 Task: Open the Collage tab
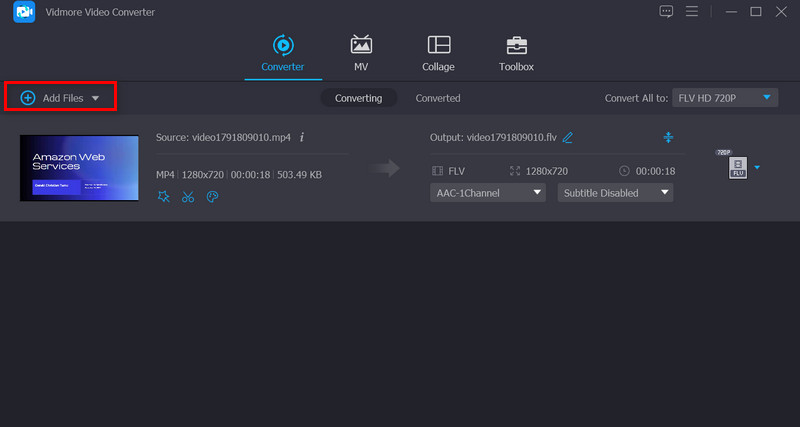[x=438, y=54]
